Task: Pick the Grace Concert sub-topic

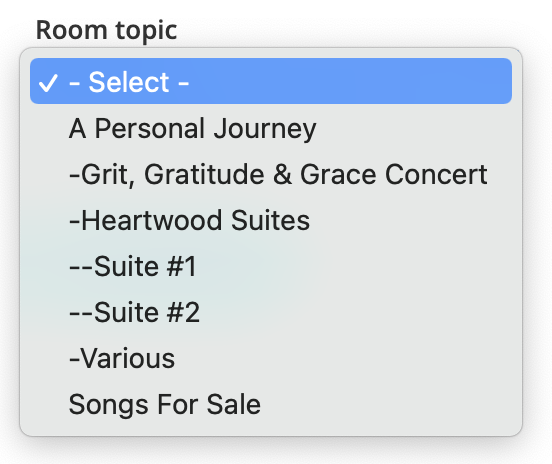Action: click(x=271, y=174)
